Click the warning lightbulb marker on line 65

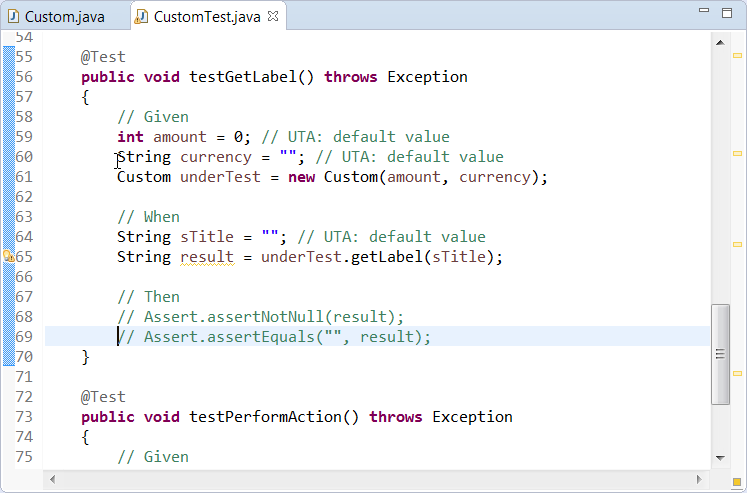[9, 257]
